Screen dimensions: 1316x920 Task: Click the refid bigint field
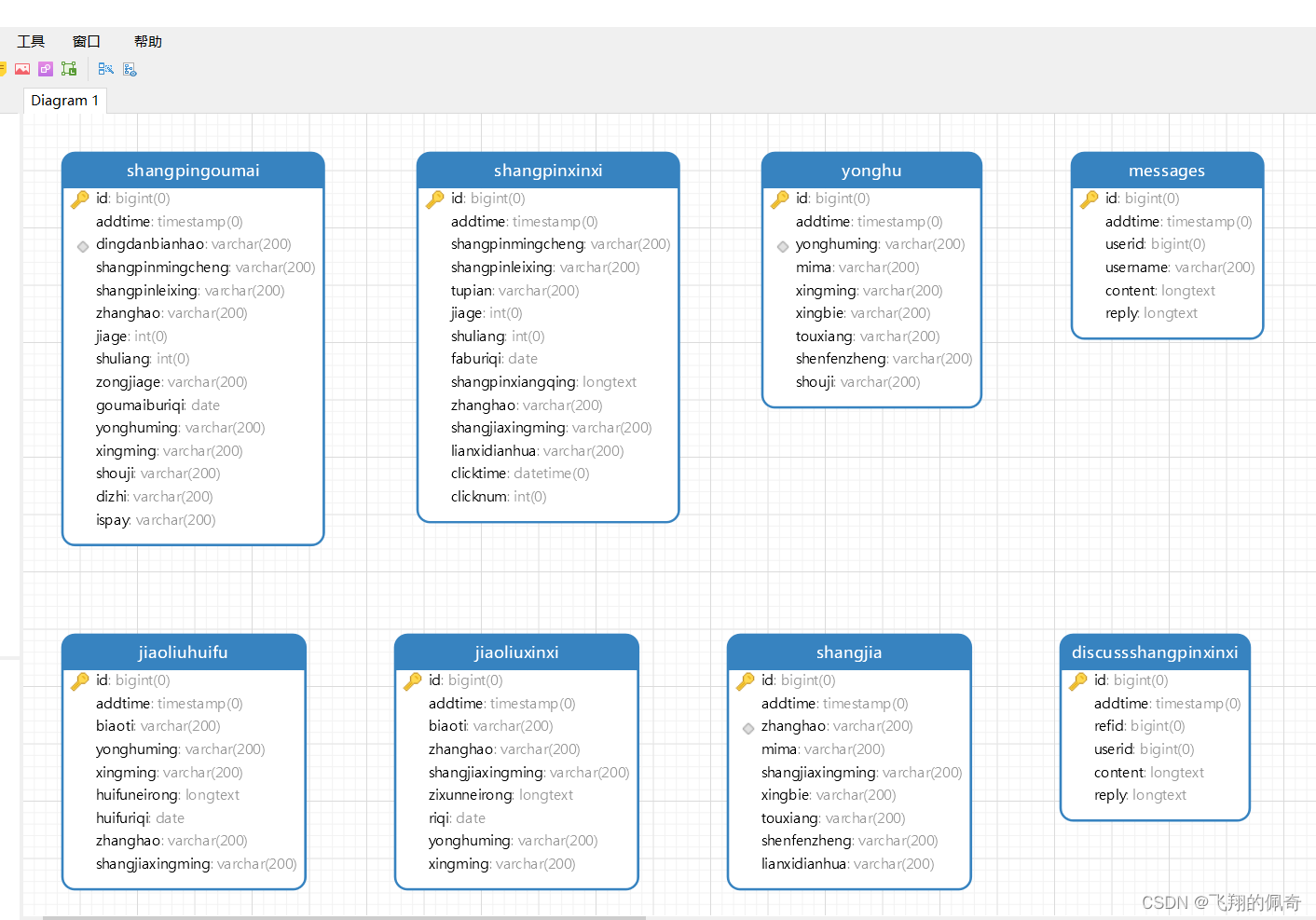point(1140,726)
